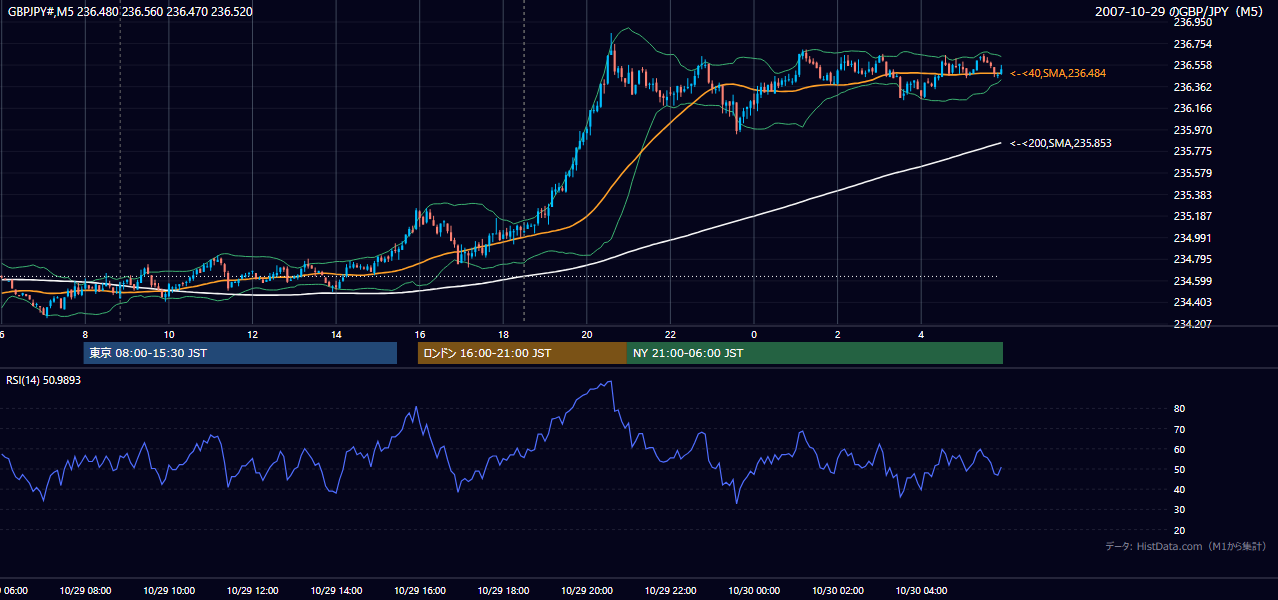
Task: Click hour label 22 under the price chart
Action: click(670, 334)
